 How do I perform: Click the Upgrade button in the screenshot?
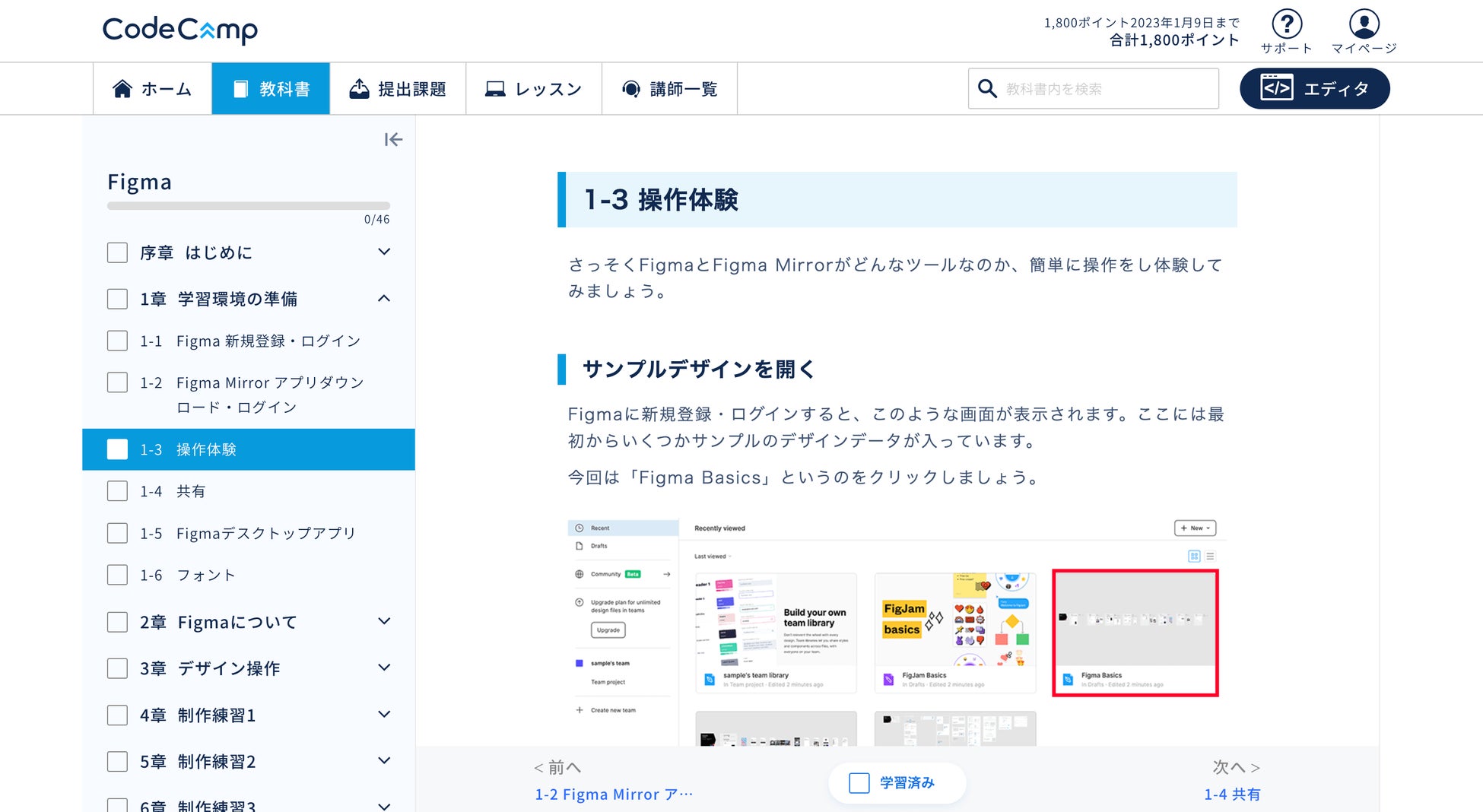coord(608,630)
